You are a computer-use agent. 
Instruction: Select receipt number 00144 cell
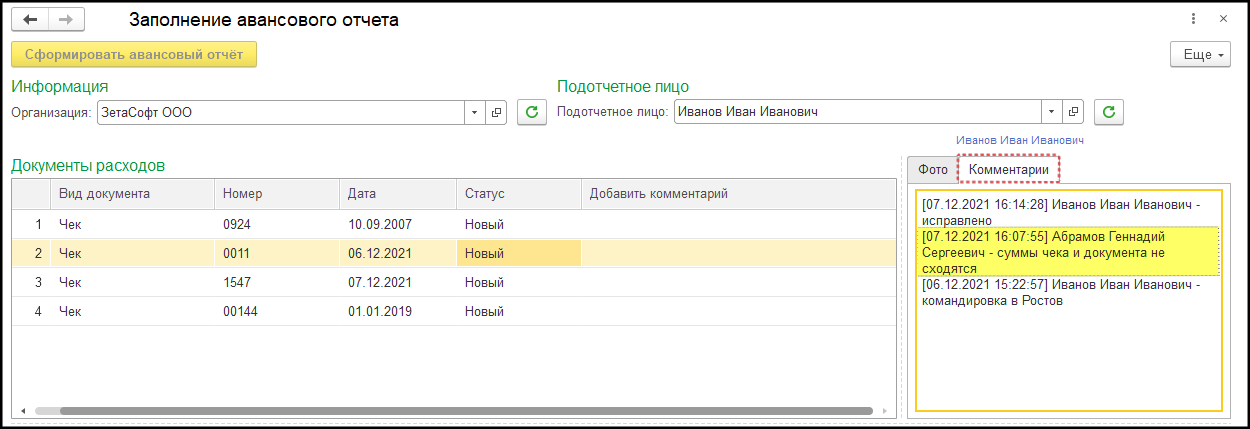pyautogui.click(x=278, y=312)
